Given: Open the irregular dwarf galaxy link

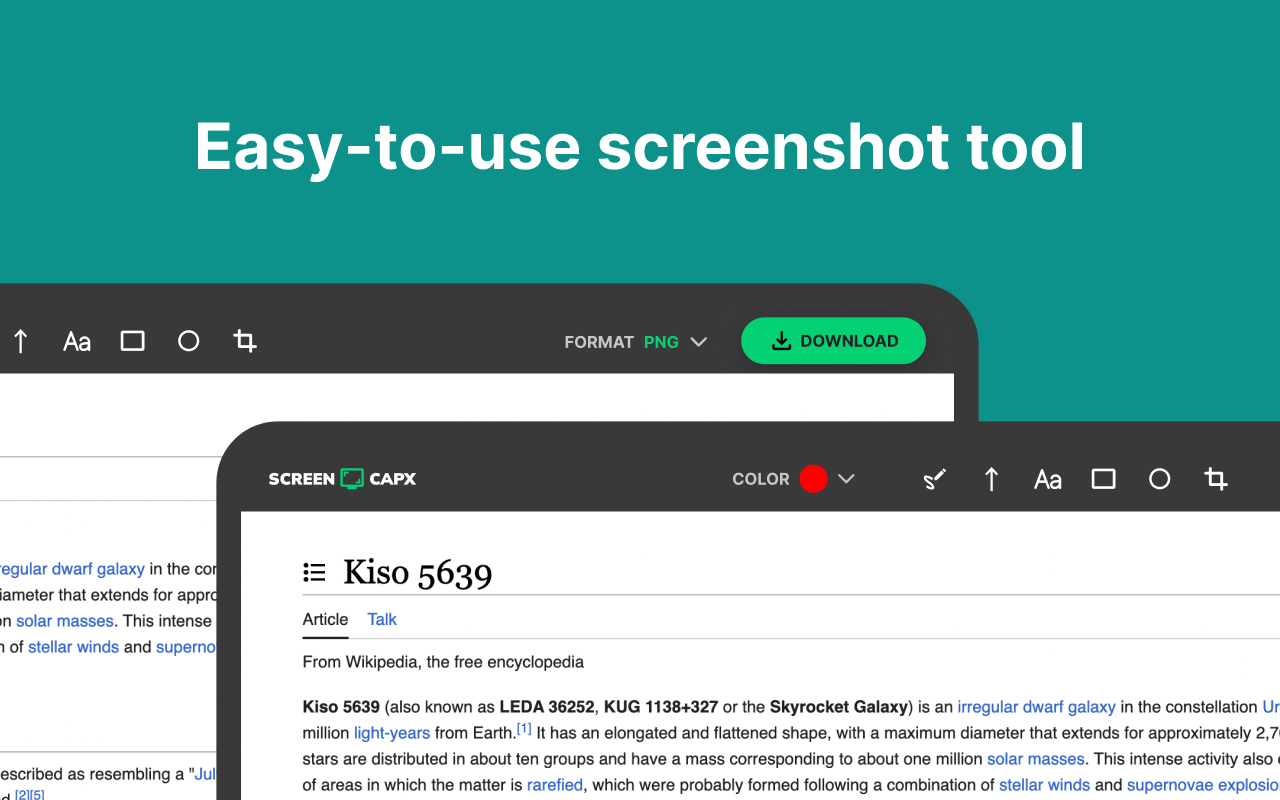Looking at the screenshot, I should tap(1036, 707).
